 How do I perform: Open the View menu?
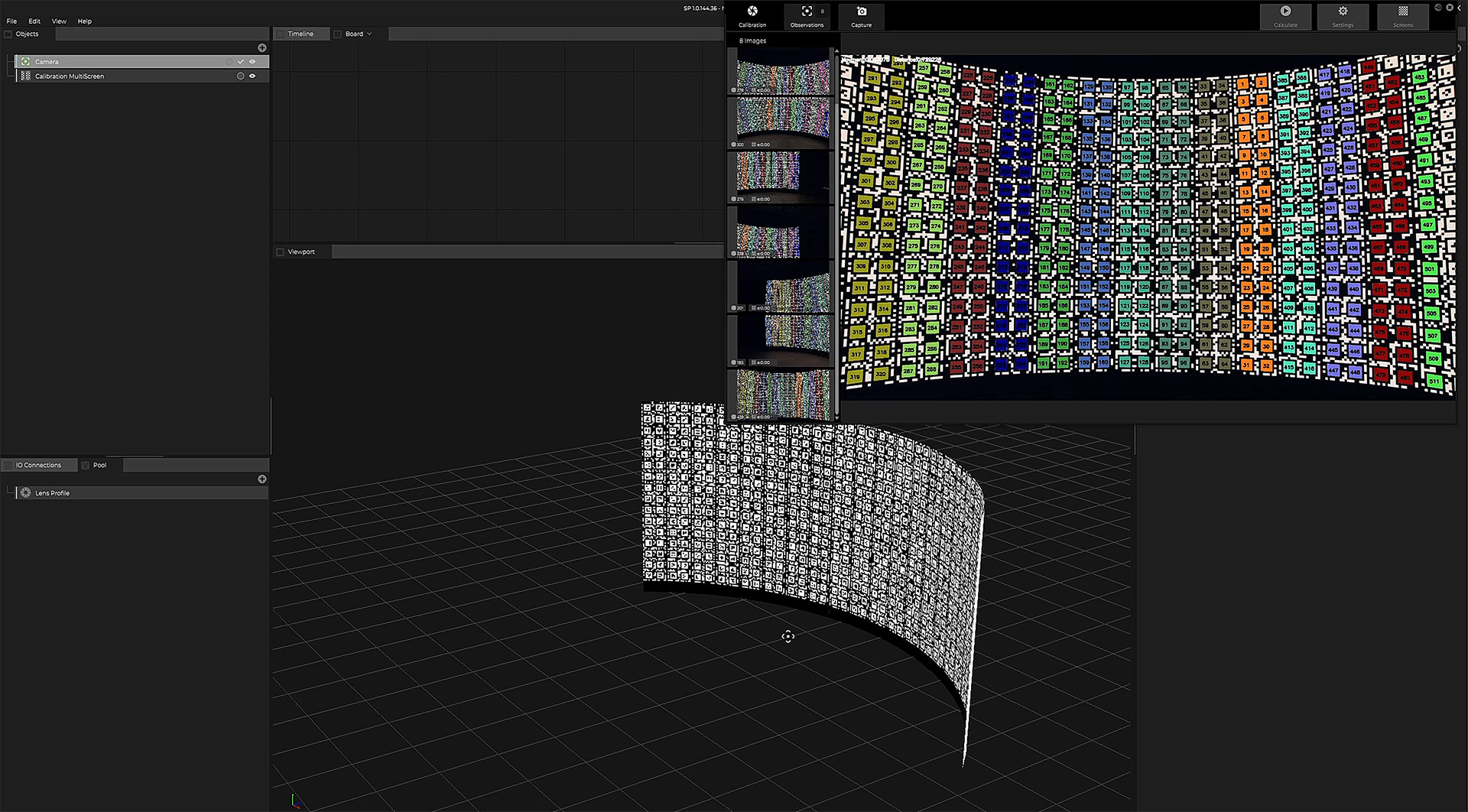[59, 21]
